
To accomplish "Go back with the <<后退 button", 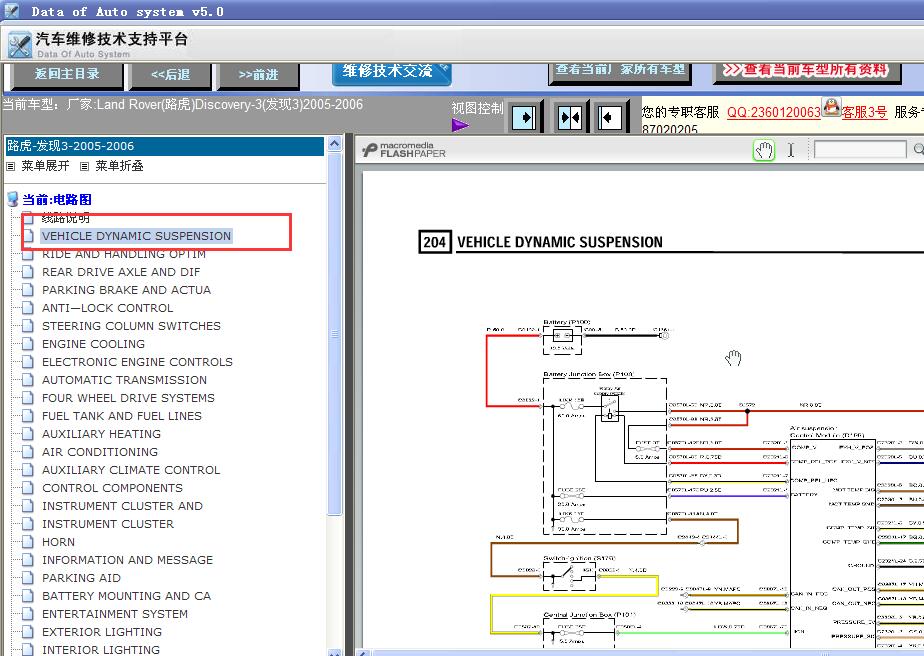I will (170, 75).
